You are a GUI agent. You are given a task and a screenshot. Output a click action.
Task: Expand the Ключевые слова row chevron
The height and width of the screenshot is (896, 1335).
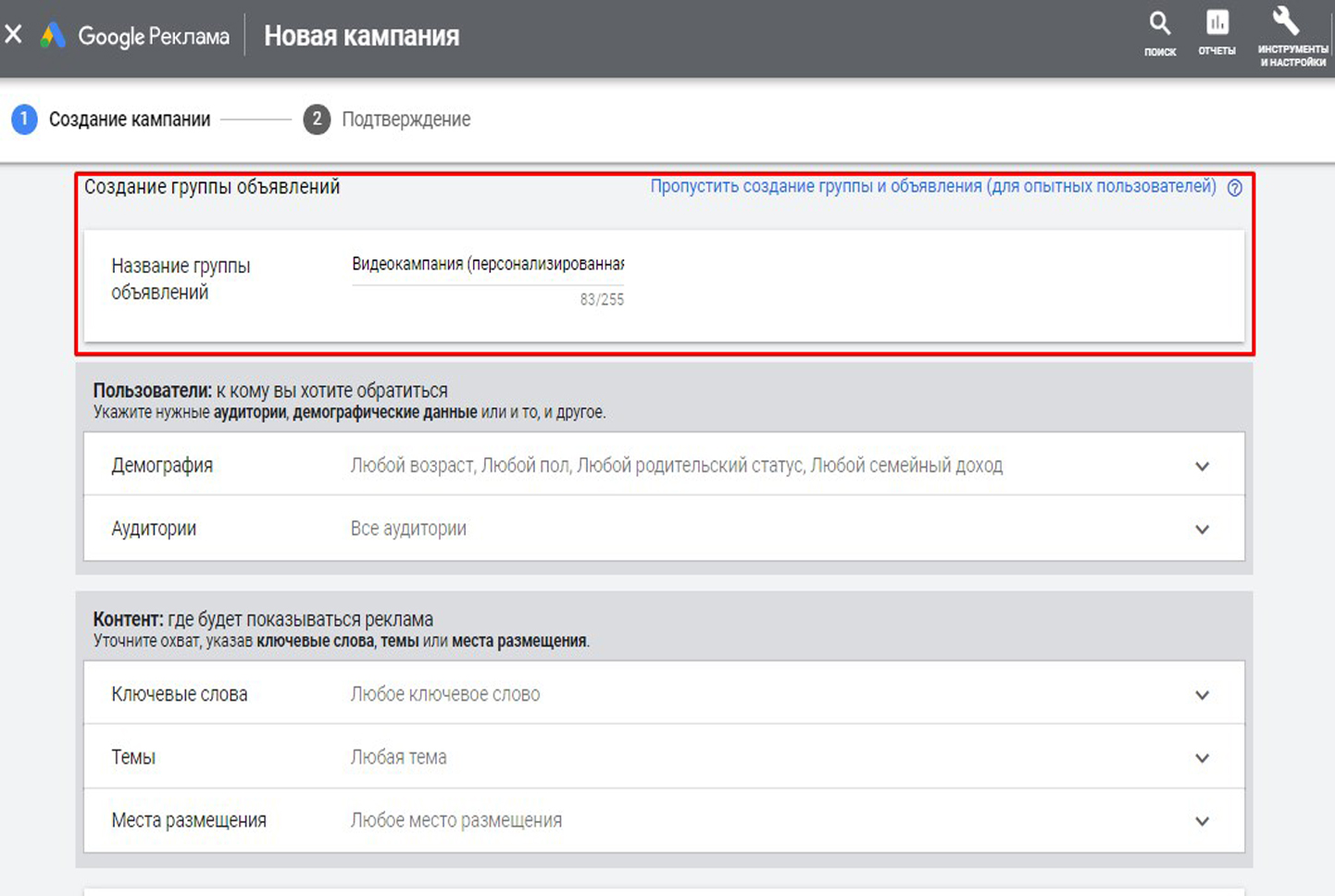(x=1202, y=695)
